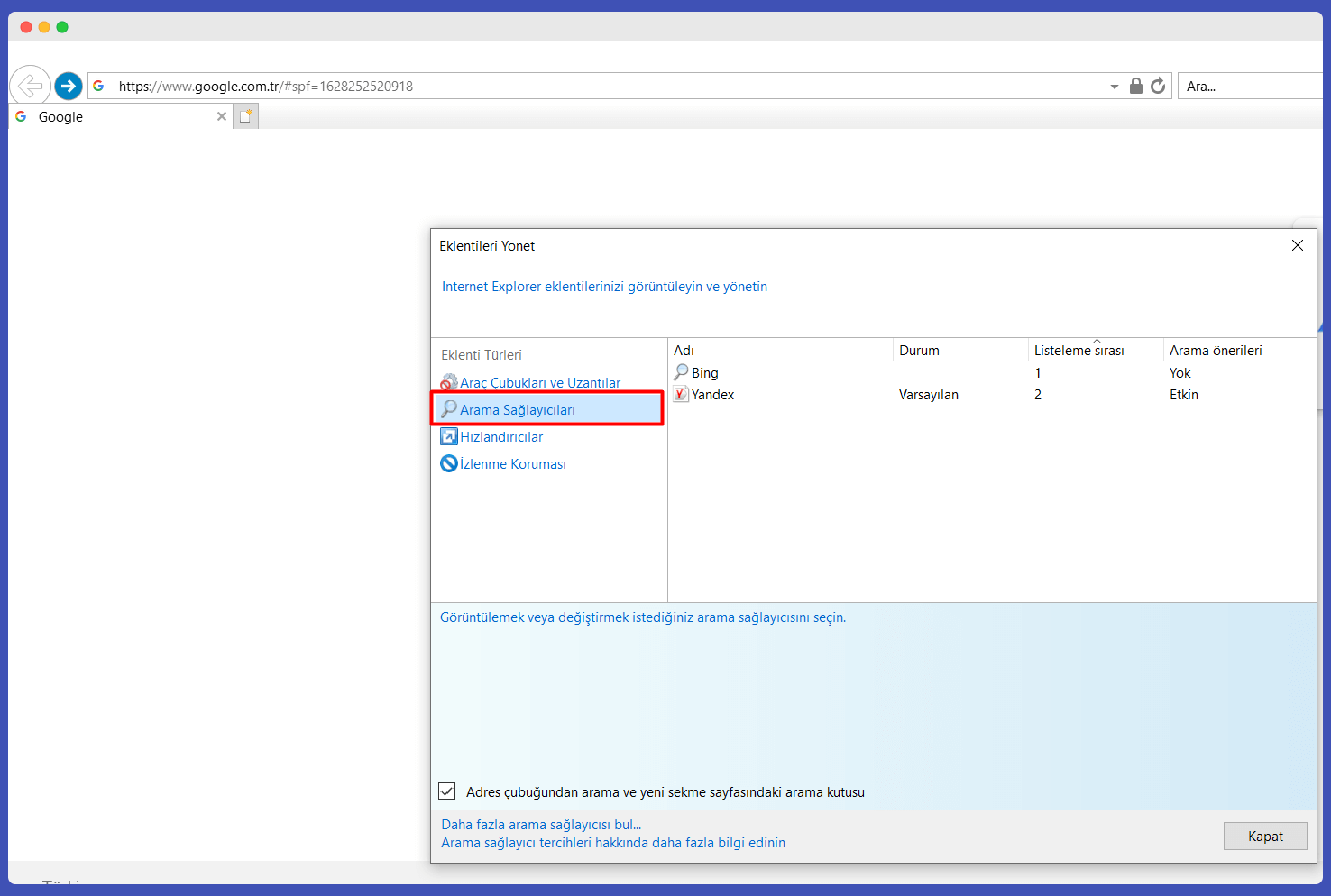1331x896 pixels.
Task: Click the macOS yellow minimize button
Action: (x=44, y=27)
